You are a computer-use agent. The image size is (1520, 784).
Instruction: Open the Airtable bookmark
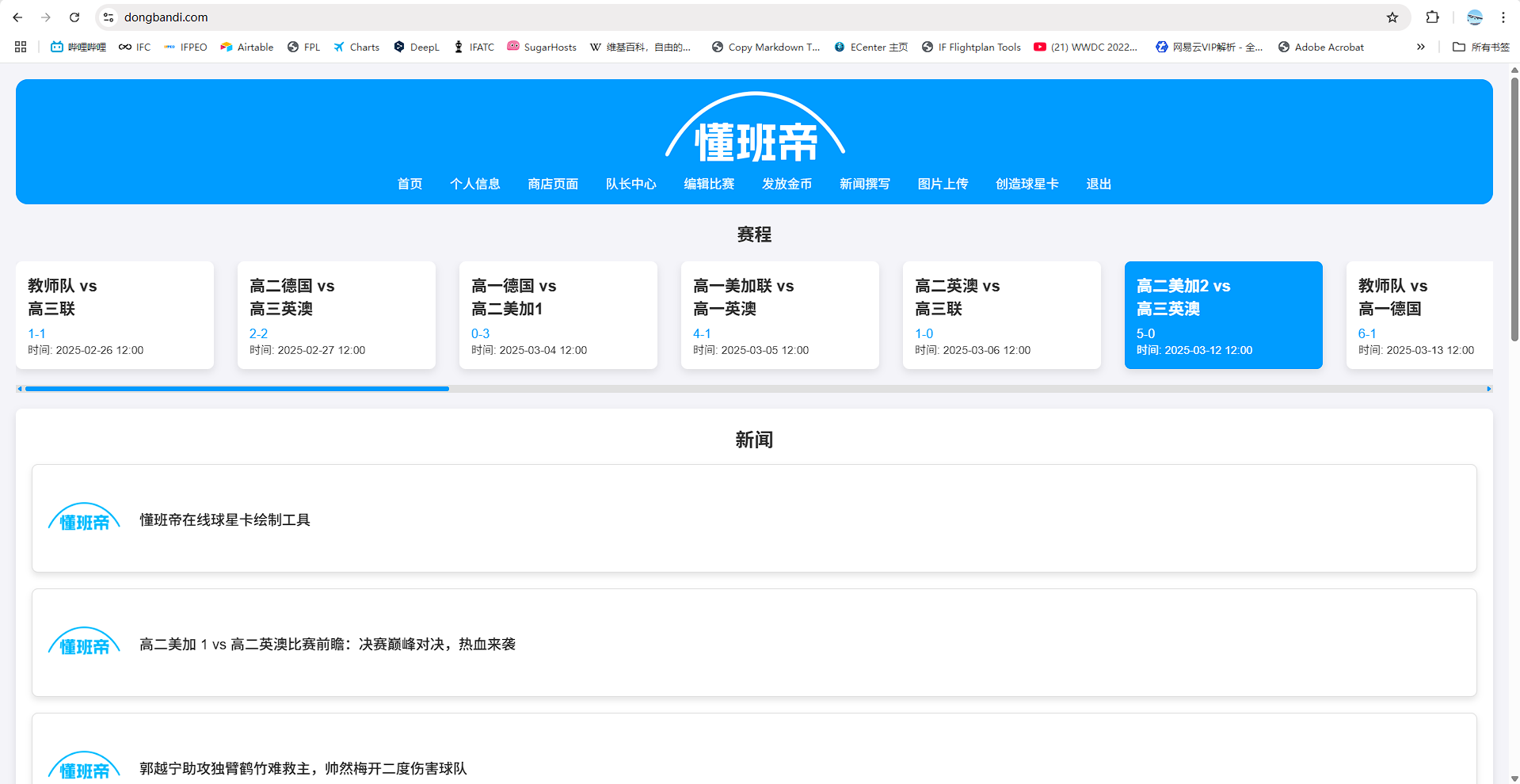point(247,47)
